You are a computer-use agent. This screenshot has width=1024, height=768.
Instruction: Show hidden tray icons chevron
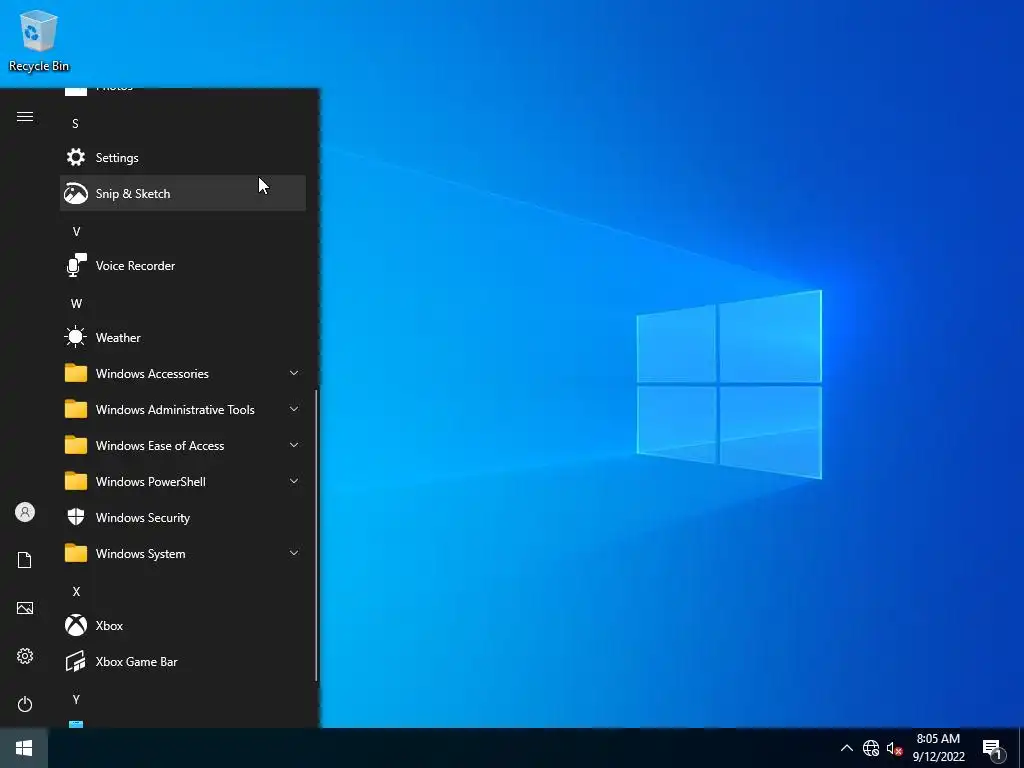846,748
